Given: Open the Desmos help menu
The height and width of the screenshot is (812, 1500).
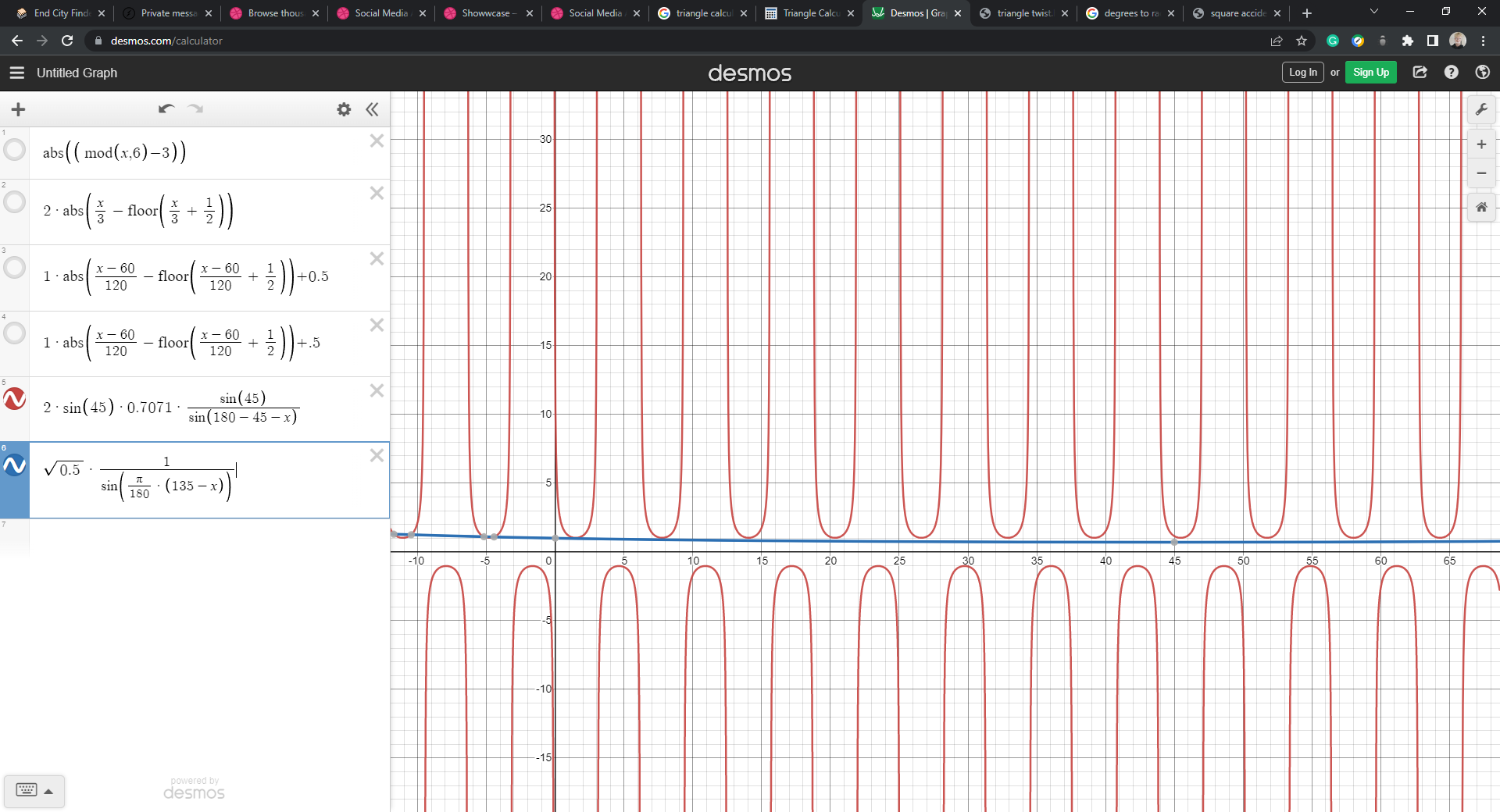Looking at the screenshot, I should coord(1452,73).
